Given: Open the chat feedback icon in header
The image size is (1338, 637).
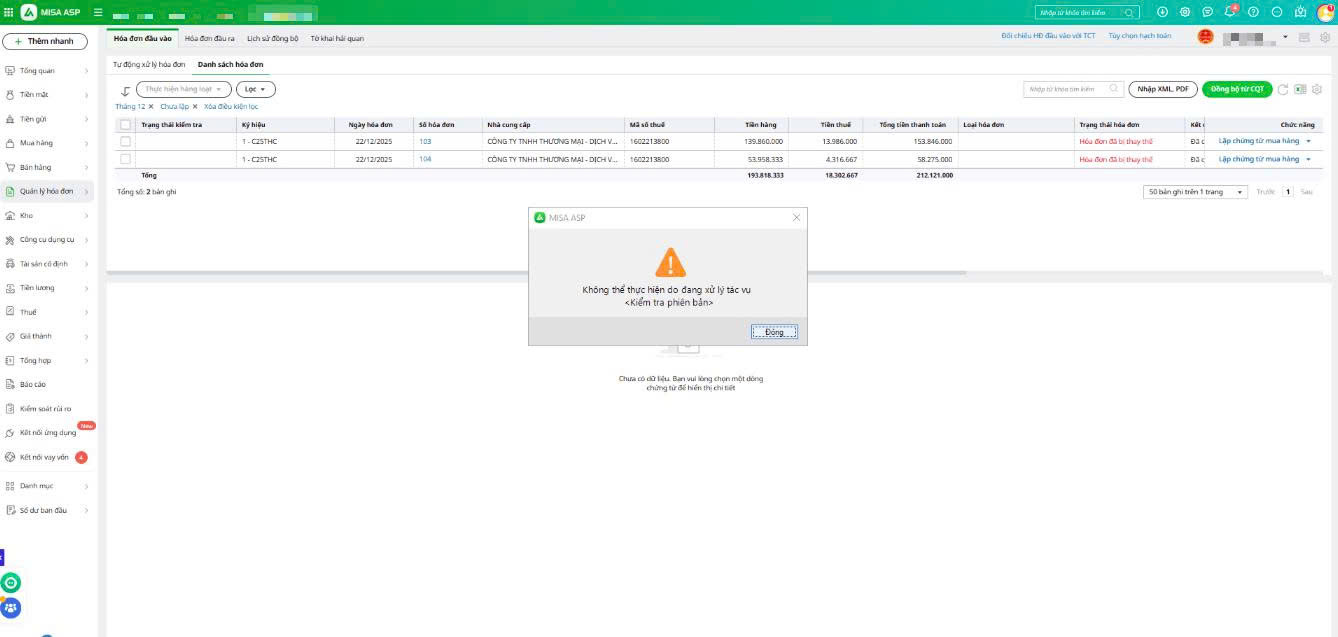Looking at the screenshot, I should pyautogui.click(x=1208, y=12).
